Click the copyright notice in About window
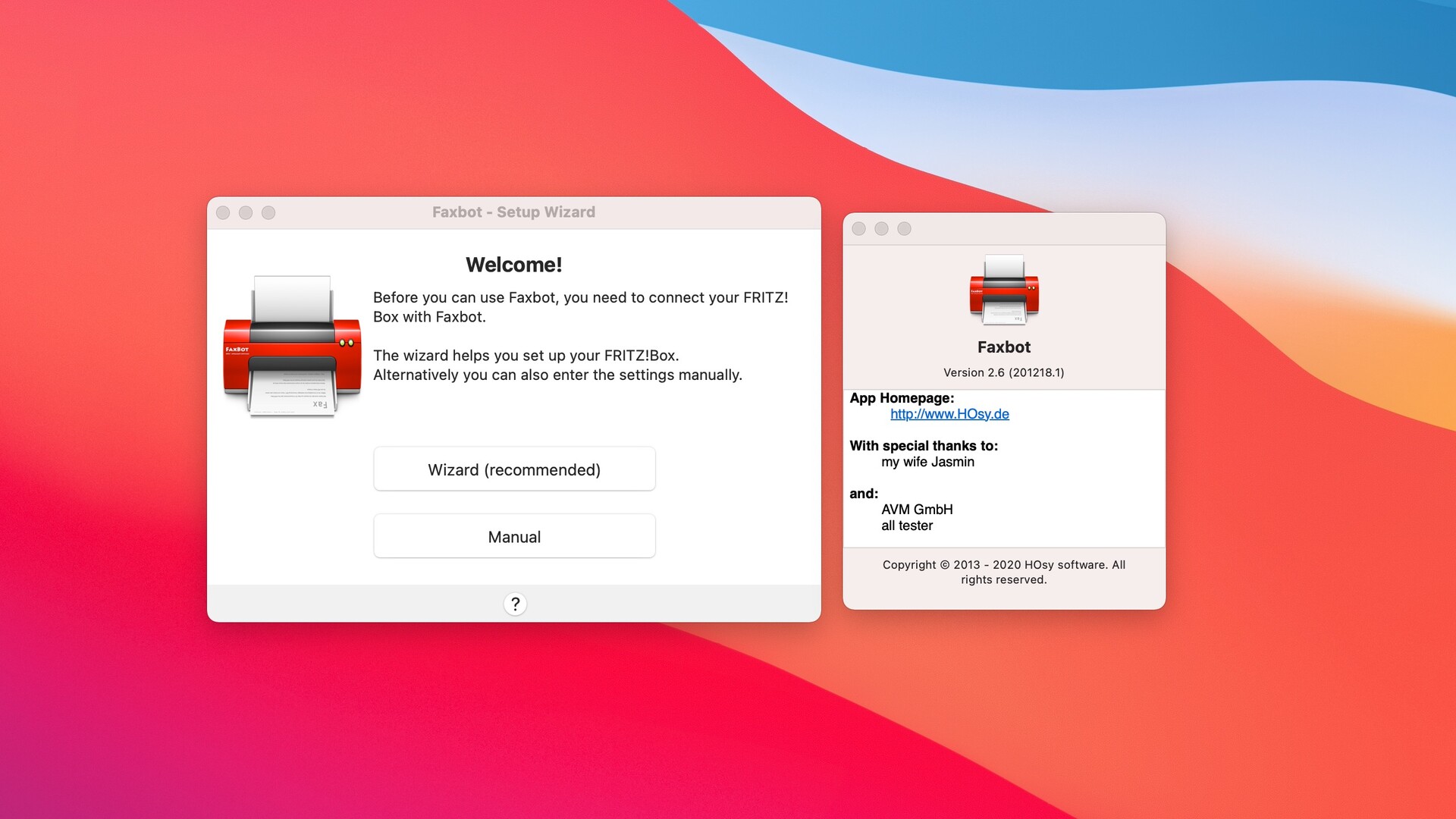This screenshot has width=1456, height=819. [1004, 572]
